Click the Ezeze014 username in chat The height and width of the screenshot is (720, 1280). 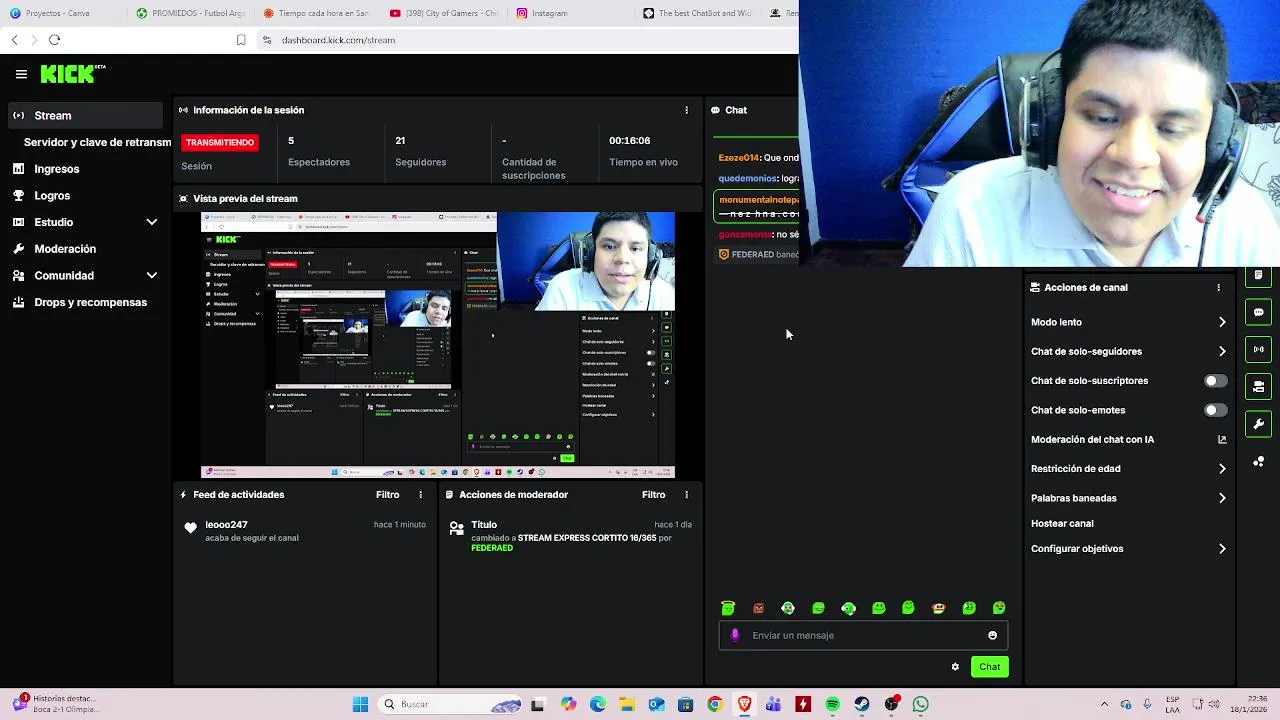pos(738,158)
